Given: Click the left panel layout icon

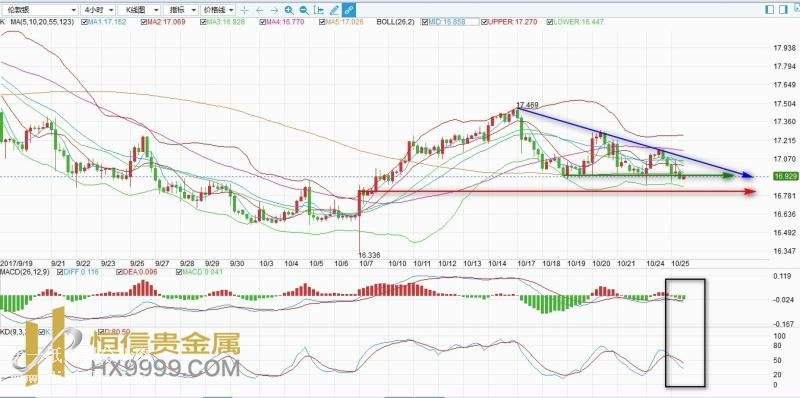Looking at the screenshot, I should coord(770,9).
